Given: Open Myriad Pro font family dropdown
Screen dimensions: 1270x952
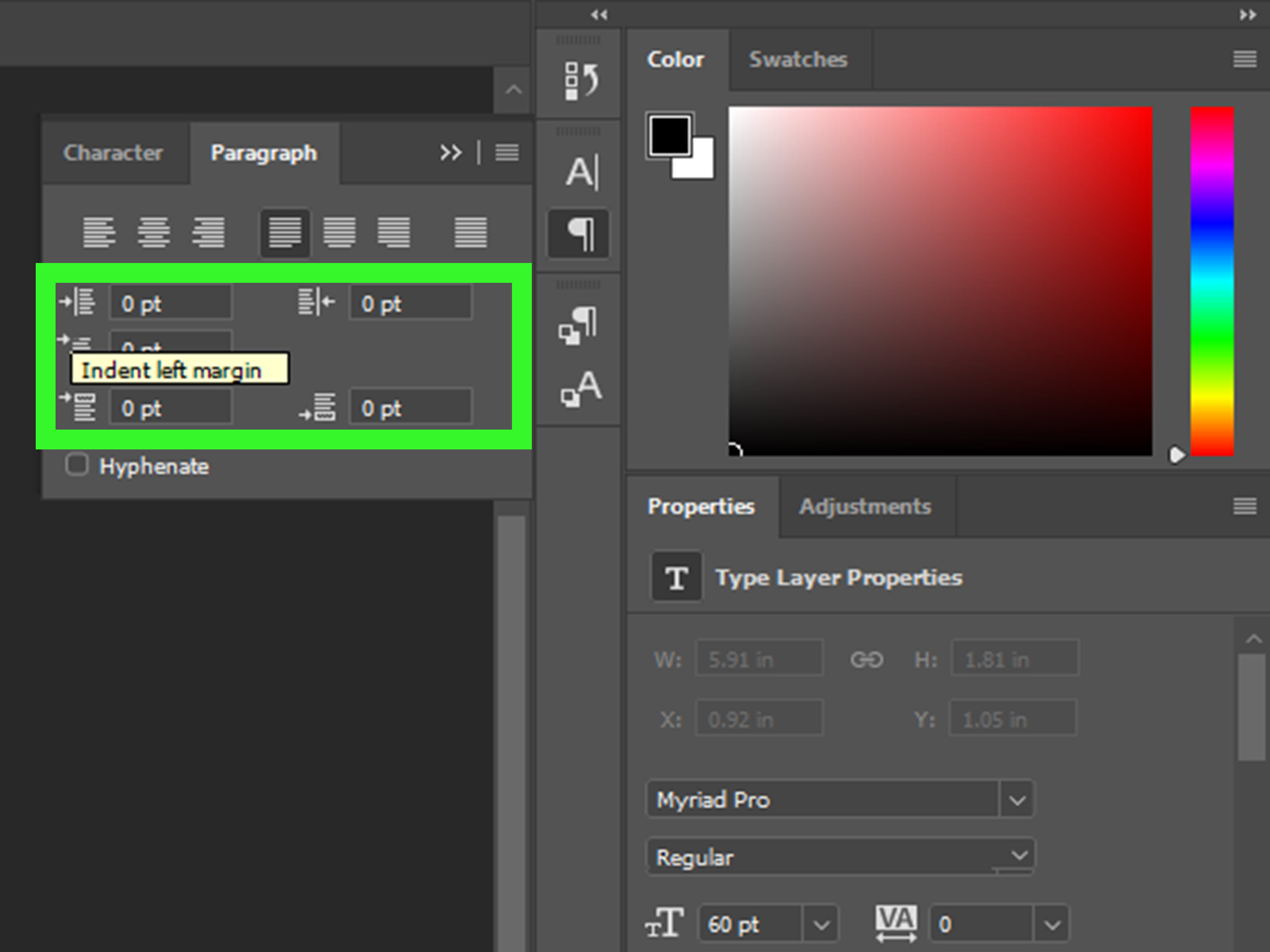Looking at the screenshot, I should (x=1017, y=799).
